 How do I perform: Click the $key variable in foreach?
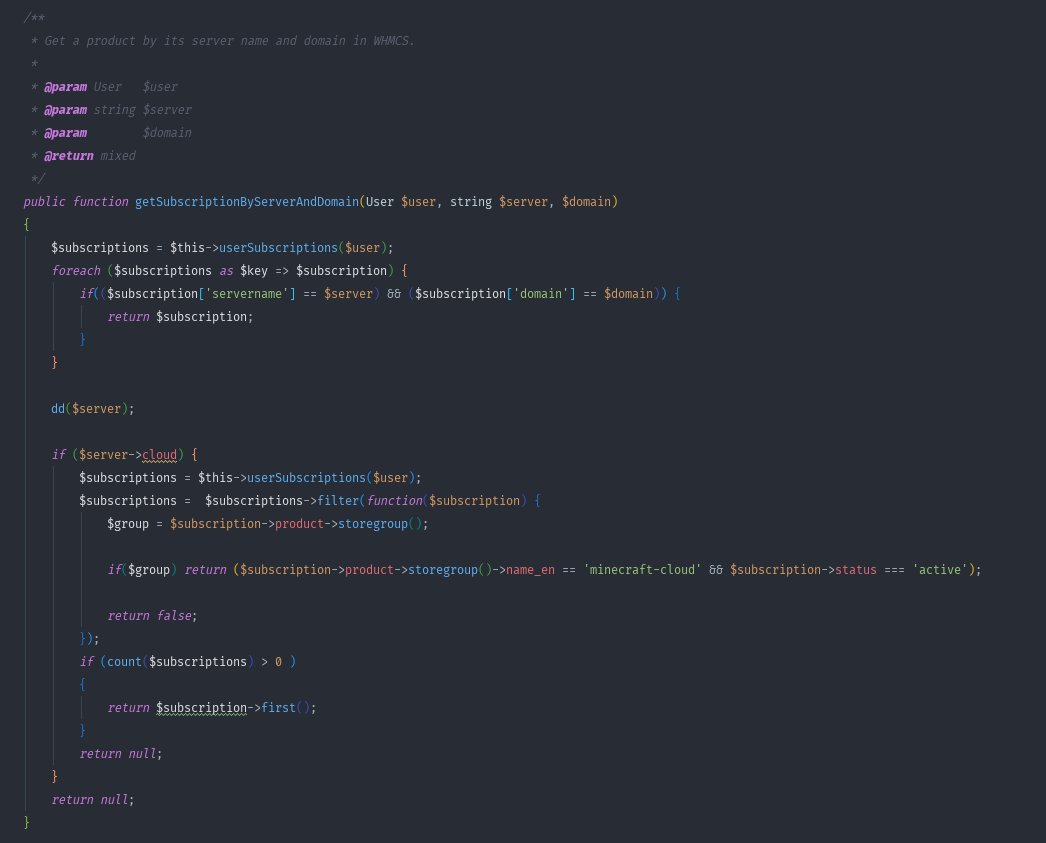click(254, 271)
